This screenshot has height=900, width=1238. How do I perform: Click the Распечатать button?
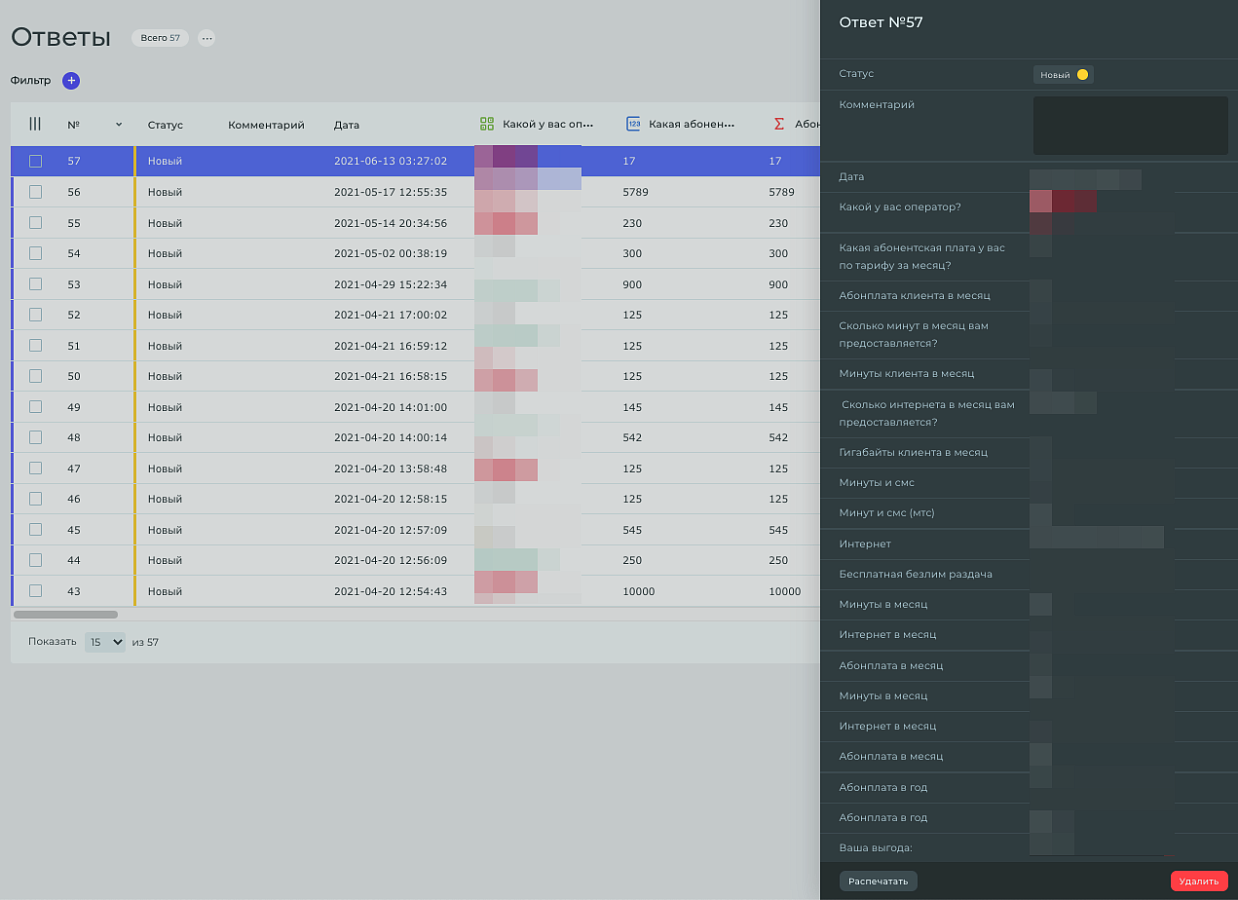878,881
